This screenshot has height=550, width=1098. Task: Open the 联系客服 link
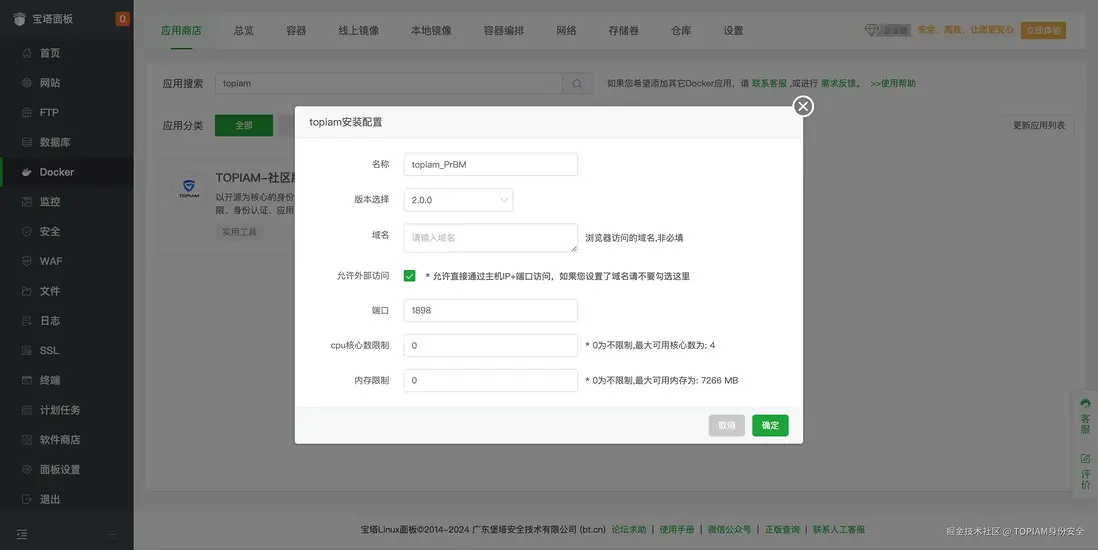click(x=770, y=83)
